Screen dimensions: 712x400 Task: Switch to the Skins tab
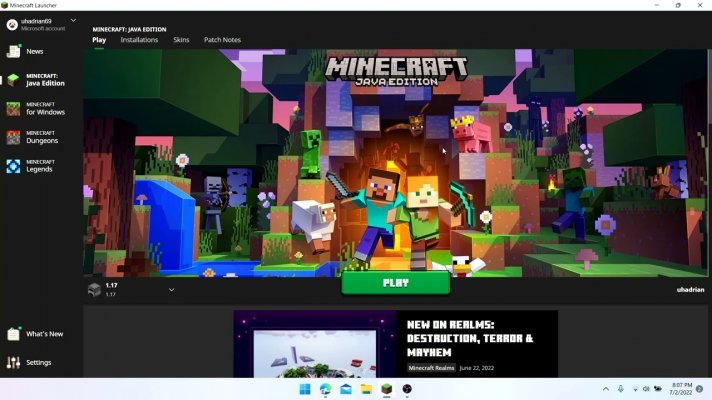click(181, 40)
